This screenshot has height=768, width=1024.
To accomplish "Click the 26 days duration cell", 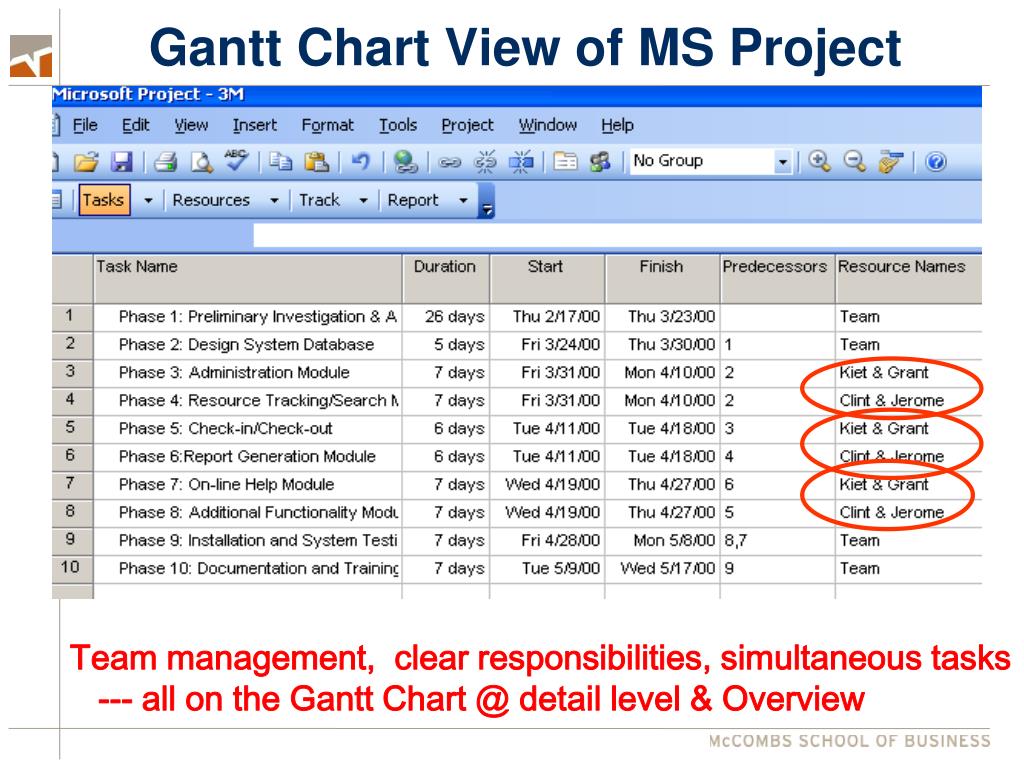I will [x=446, y=317].
